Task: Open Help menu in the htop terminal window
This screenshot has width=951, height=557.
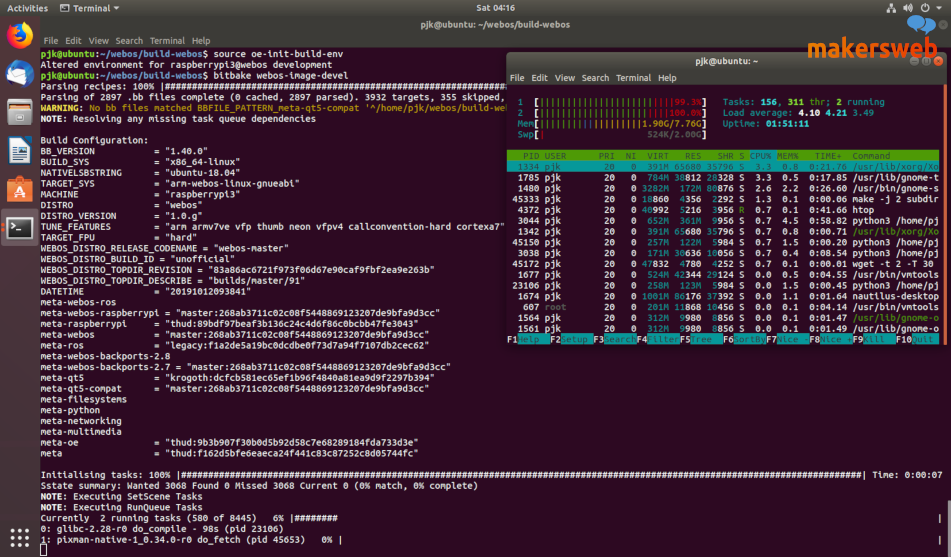Action: point(667,78)
